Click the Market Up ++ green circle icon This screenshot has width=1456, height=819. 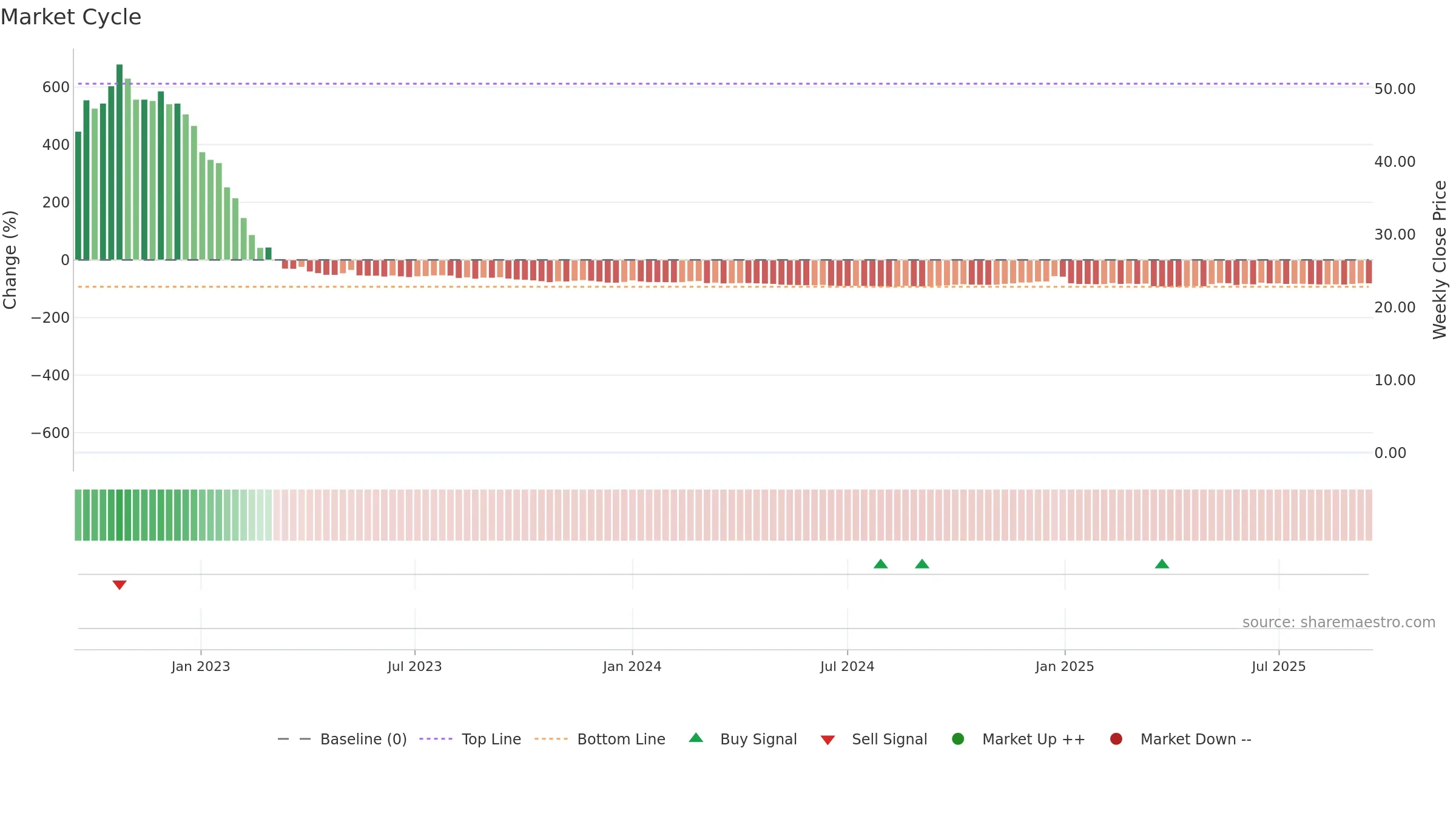click(958, 739)
